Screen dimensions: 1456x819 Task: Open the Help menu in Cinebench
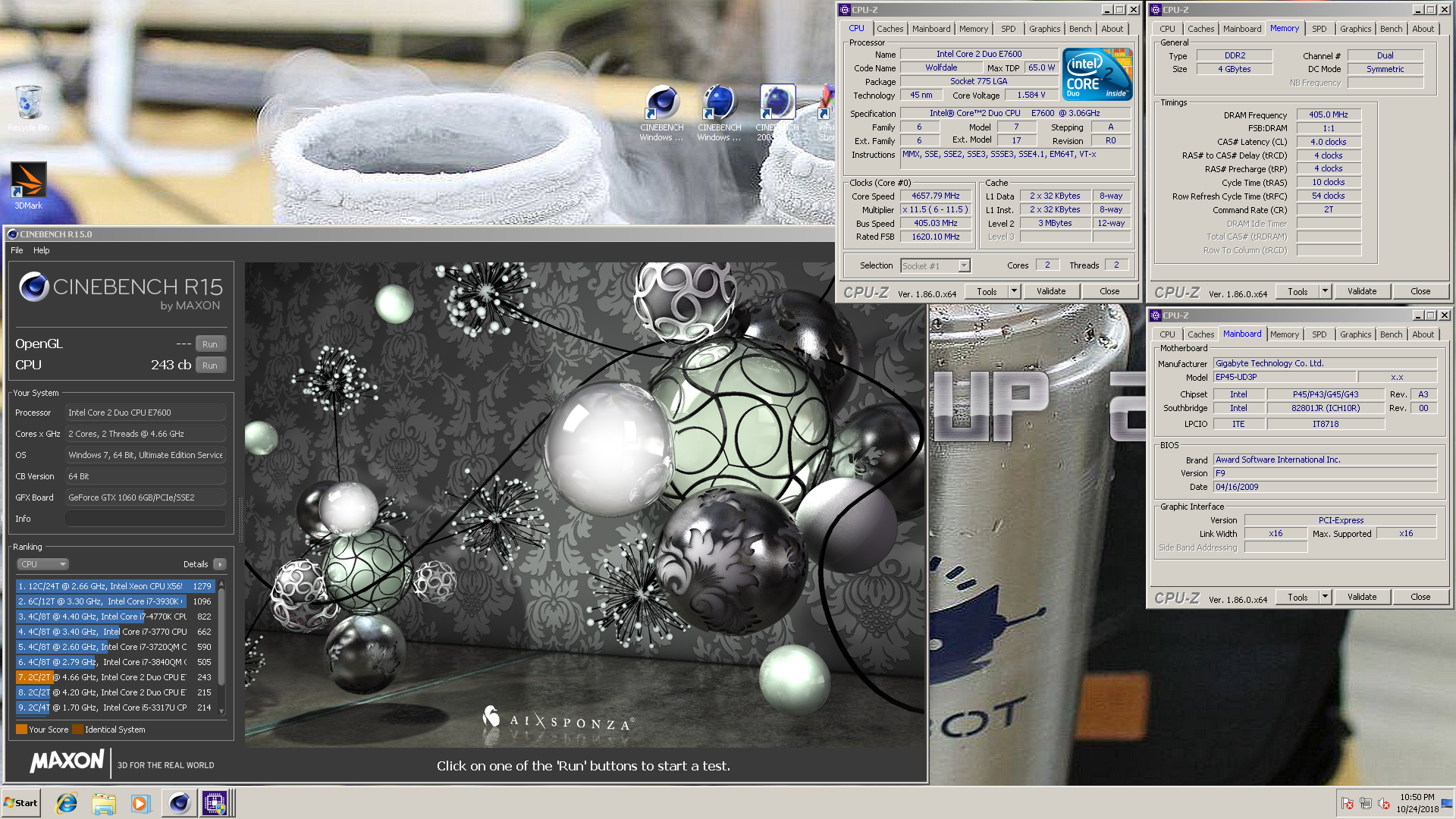click(42, 250)
